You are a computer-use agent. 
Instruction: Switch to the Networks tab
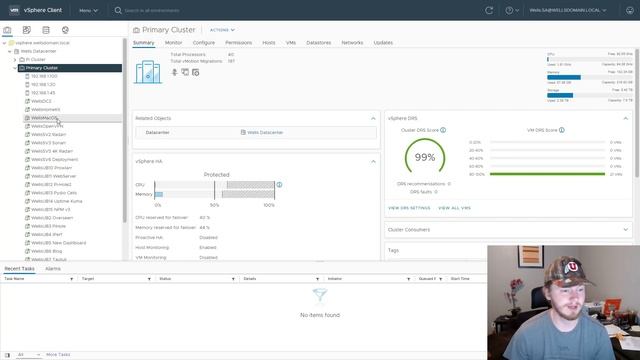pyautogui.click(x=352, y=42)
